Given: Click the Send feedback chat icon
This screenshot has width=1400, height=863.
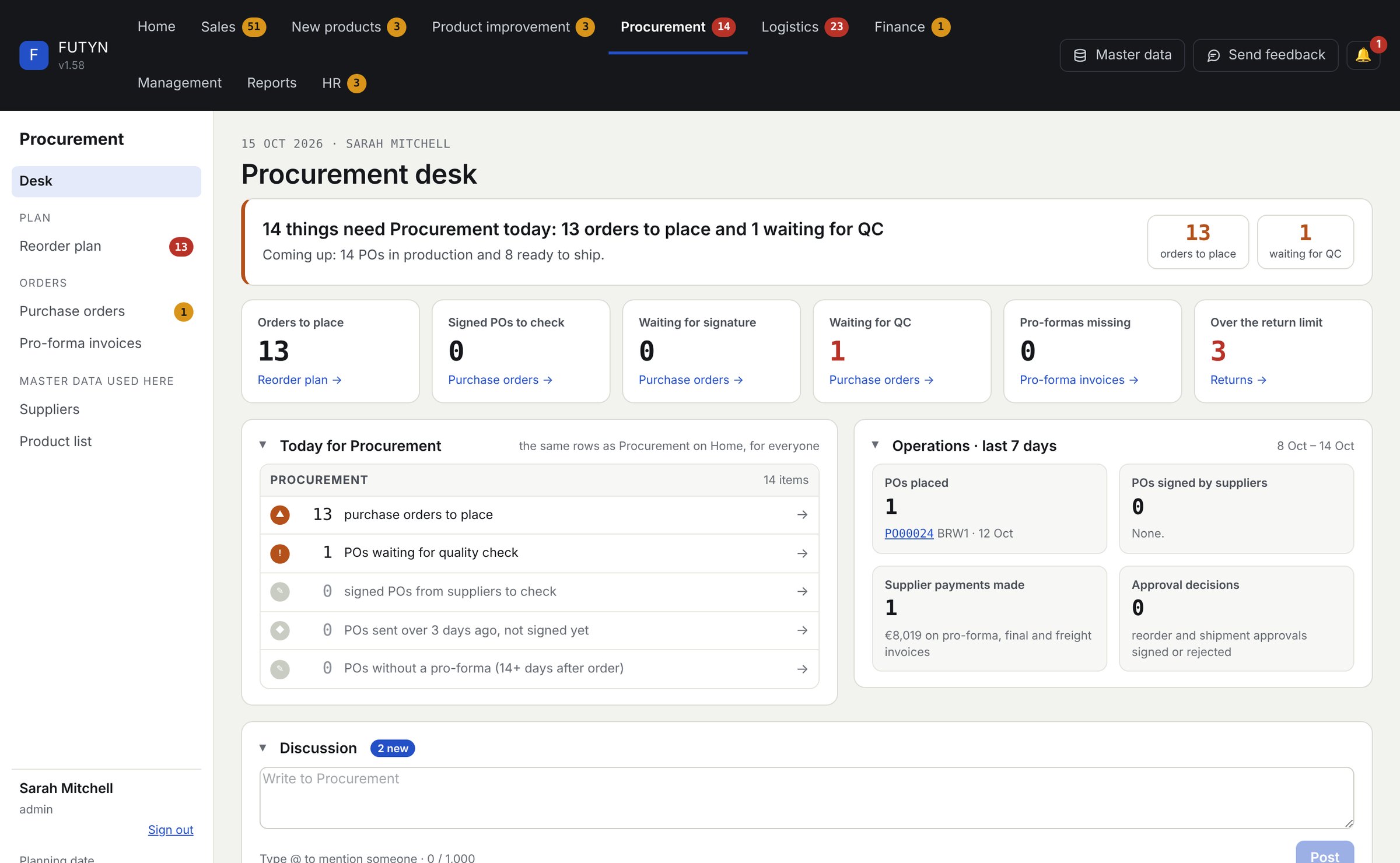Looking at the screenshot, I should [1213, 55].
